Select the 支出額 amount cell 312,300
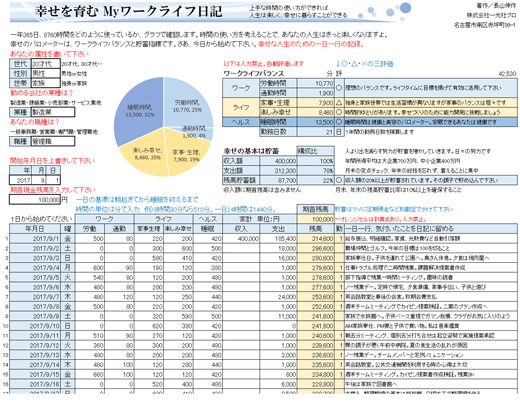This screenshot has height=403, width=520. point(278,171)
